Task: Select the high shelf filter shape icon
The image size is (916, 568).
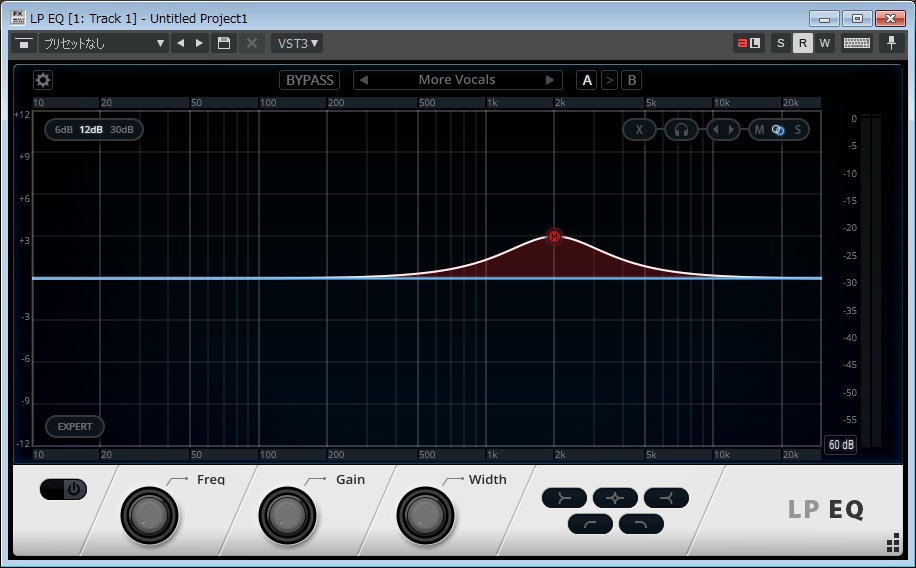Action: click(665, 497)
